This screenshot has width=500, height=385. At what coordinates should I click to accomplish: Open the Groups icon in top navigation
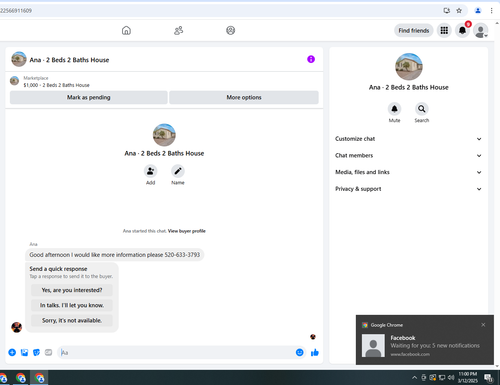click(x=231, y=30)
